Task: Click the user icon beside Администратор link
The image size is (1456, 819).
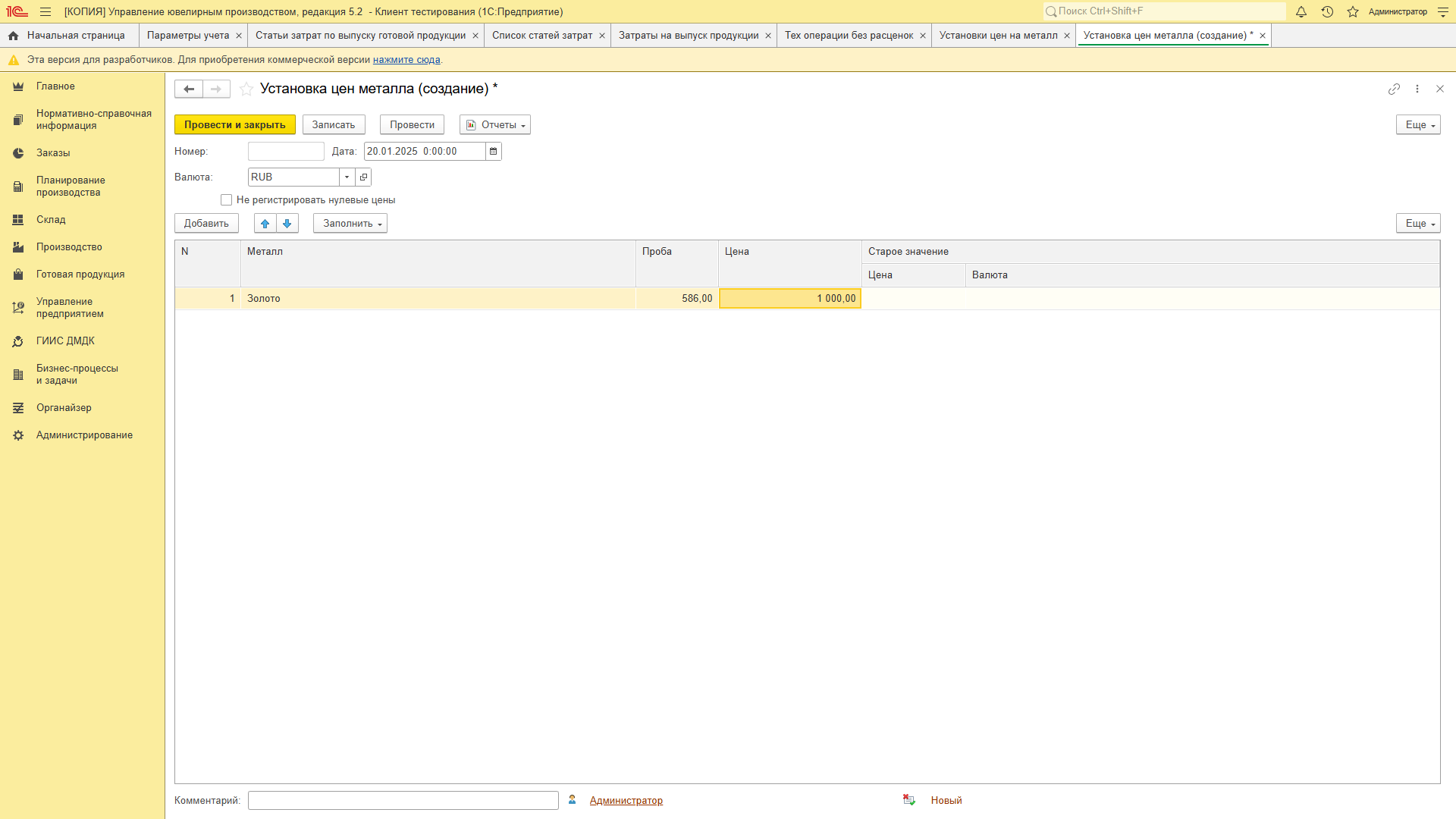Action: 573,800
